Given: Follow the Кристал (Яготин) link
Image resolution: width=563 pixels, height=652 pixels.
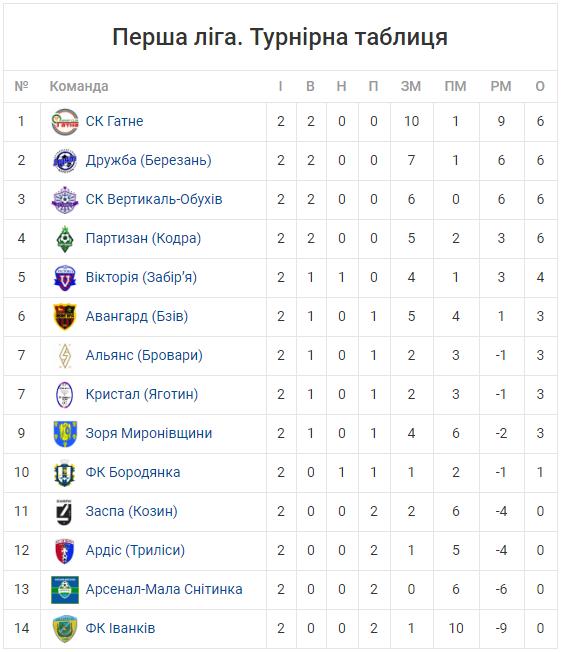Looking at the screenshot, I should 142,394.
